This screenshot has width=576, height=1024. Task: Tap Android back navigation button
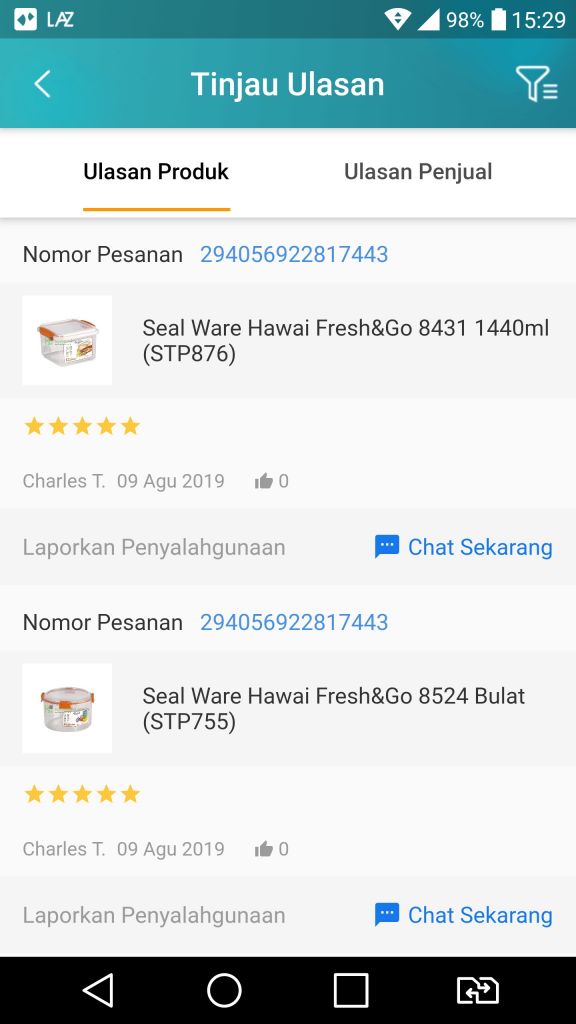[x=99, y=990]
